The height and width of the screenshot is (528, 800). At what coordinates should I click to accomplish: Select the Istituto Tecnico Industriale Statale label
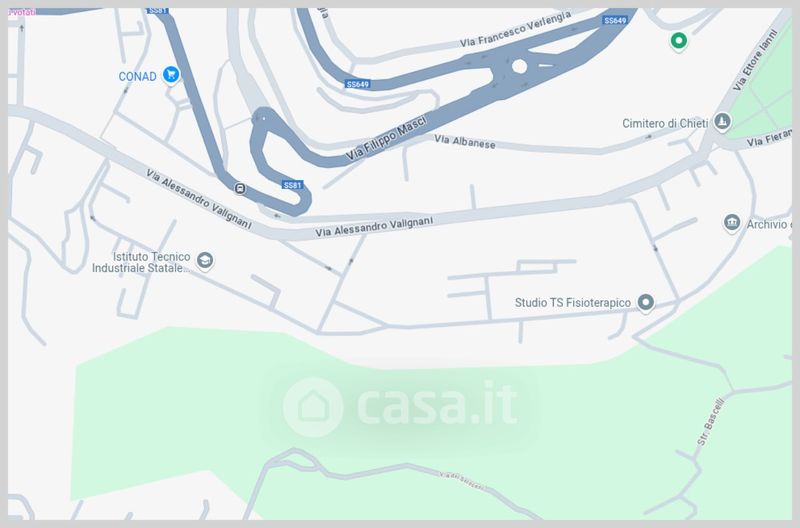point(141,262)
